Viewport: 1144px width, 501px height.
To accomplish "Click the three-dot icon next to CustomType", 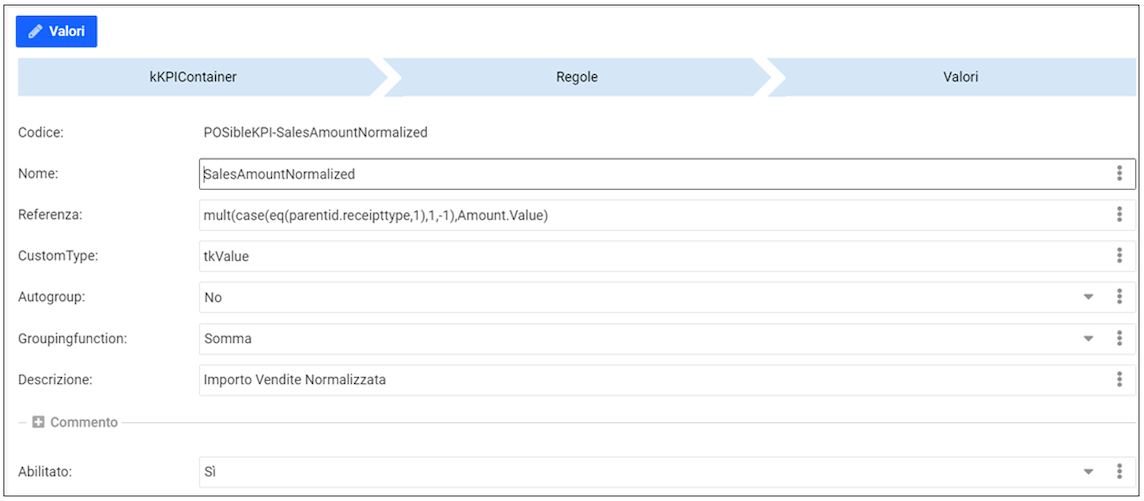I will 1119,256.
